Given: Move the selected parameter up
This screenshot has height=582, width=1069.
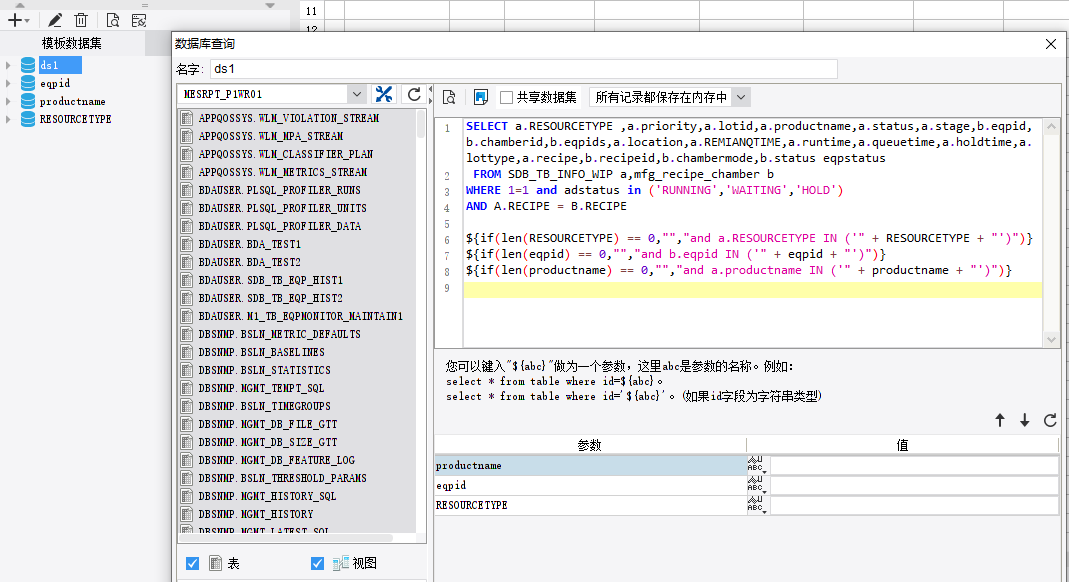Looking at the screenshot, I should [999, 420].
